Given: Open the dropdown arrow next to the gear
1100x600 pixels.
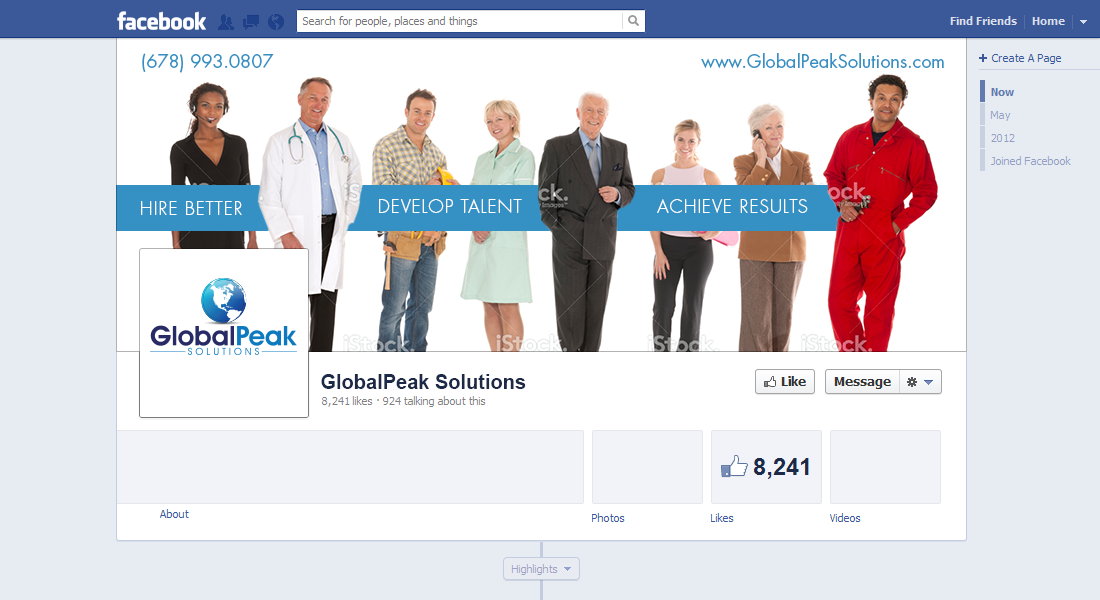Looking at the screenshot, I should (x=928, y=381).
